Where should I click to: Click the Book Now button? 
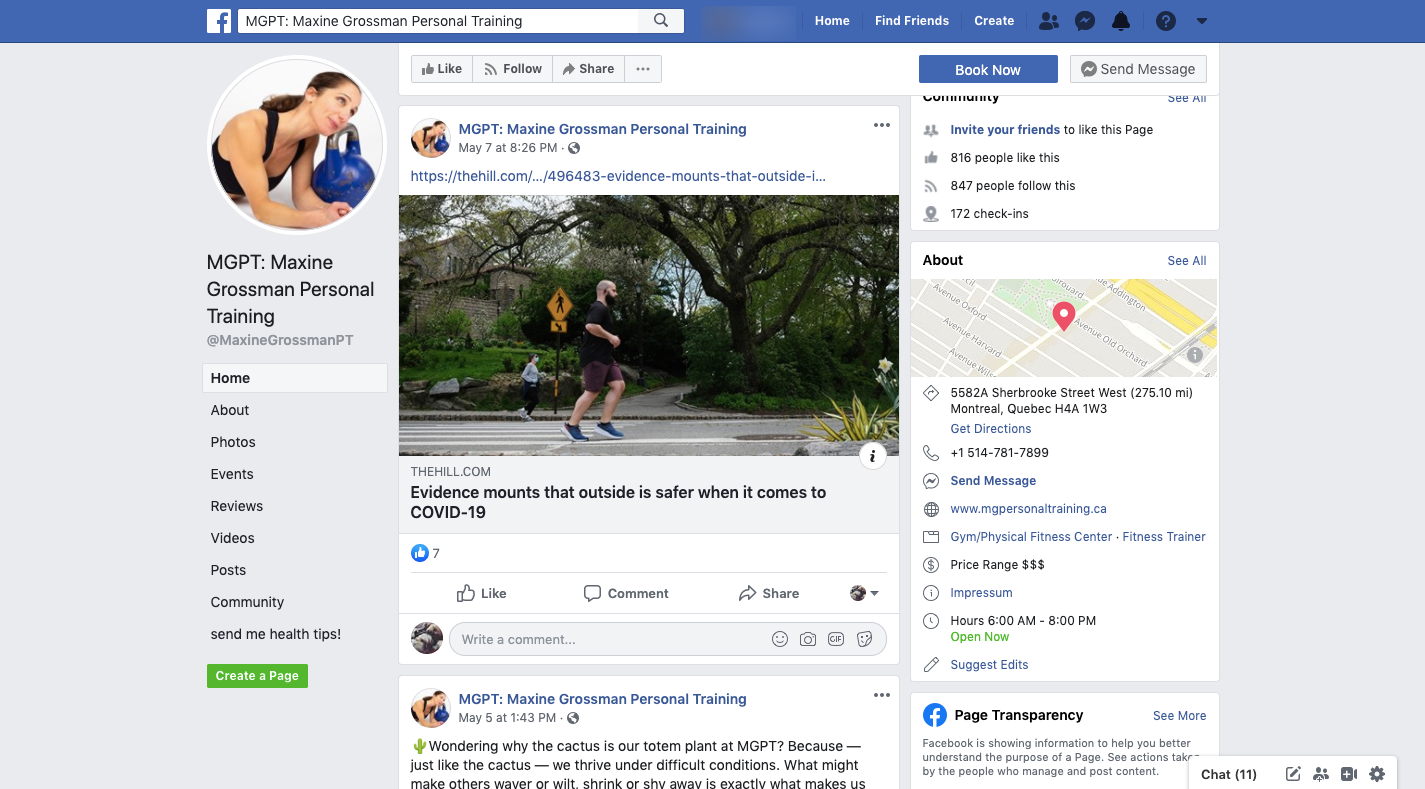click(x=988, y=69)
